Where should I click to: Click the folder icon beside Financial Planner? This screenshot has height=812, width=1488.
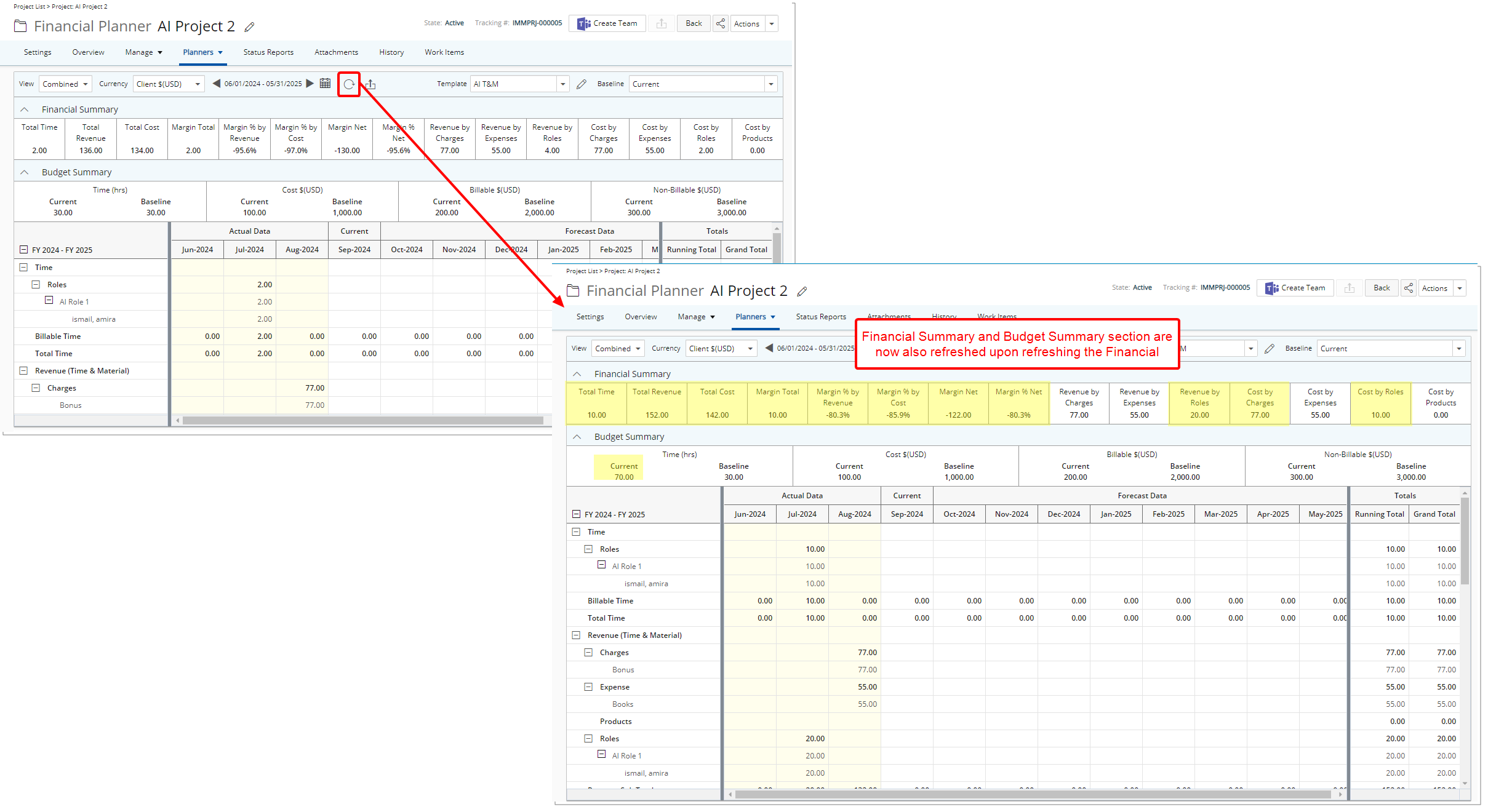coord(20,26)
